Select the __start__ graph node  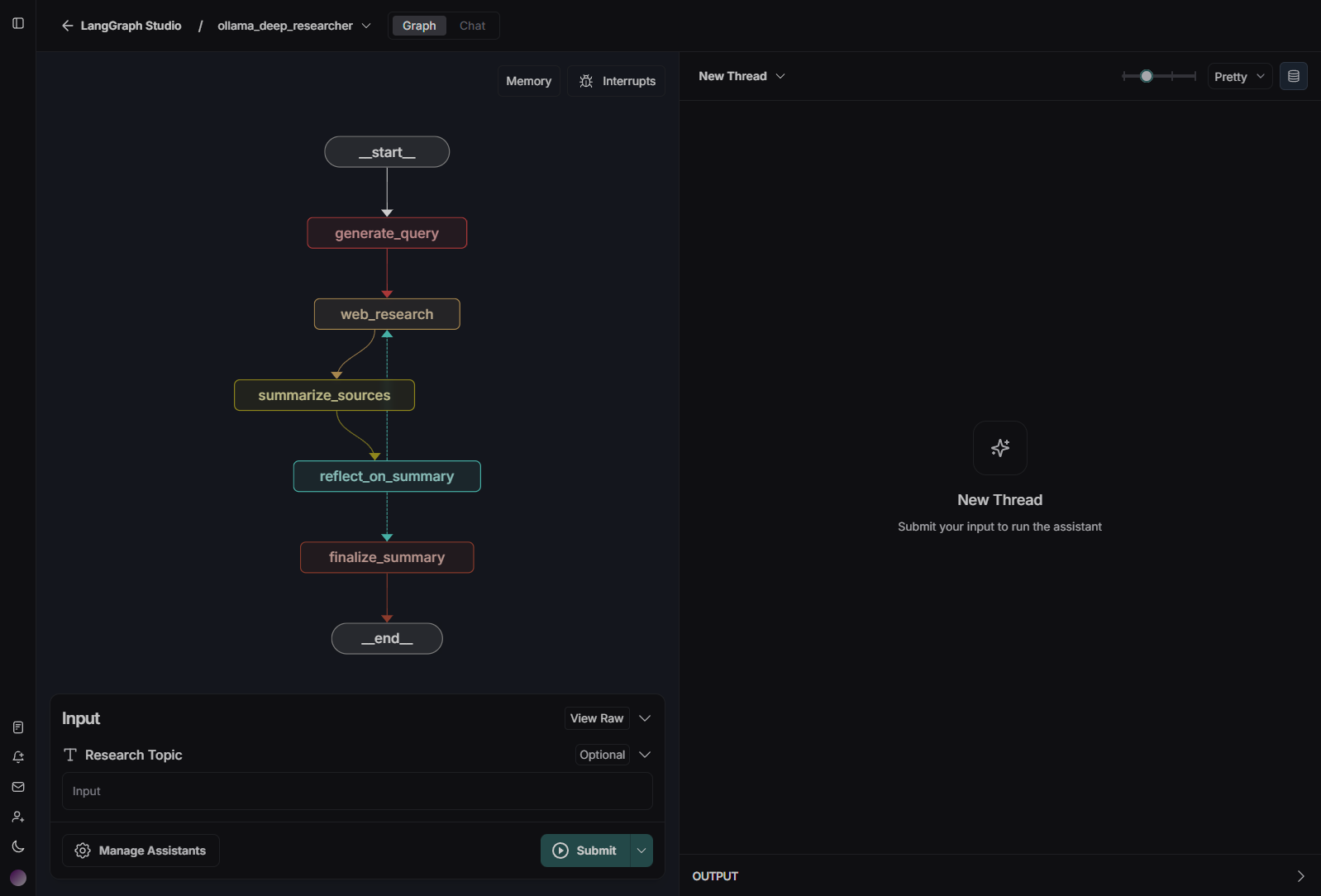click(x=387, y=152)
